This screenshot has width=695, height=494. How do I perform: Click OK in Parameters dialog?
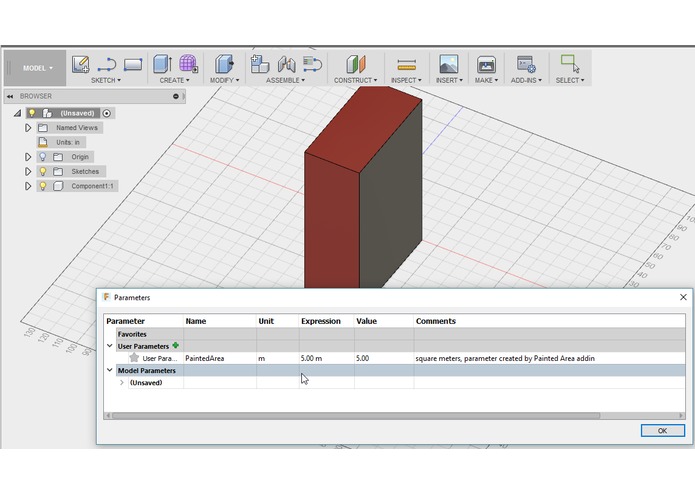click(663, 430)
